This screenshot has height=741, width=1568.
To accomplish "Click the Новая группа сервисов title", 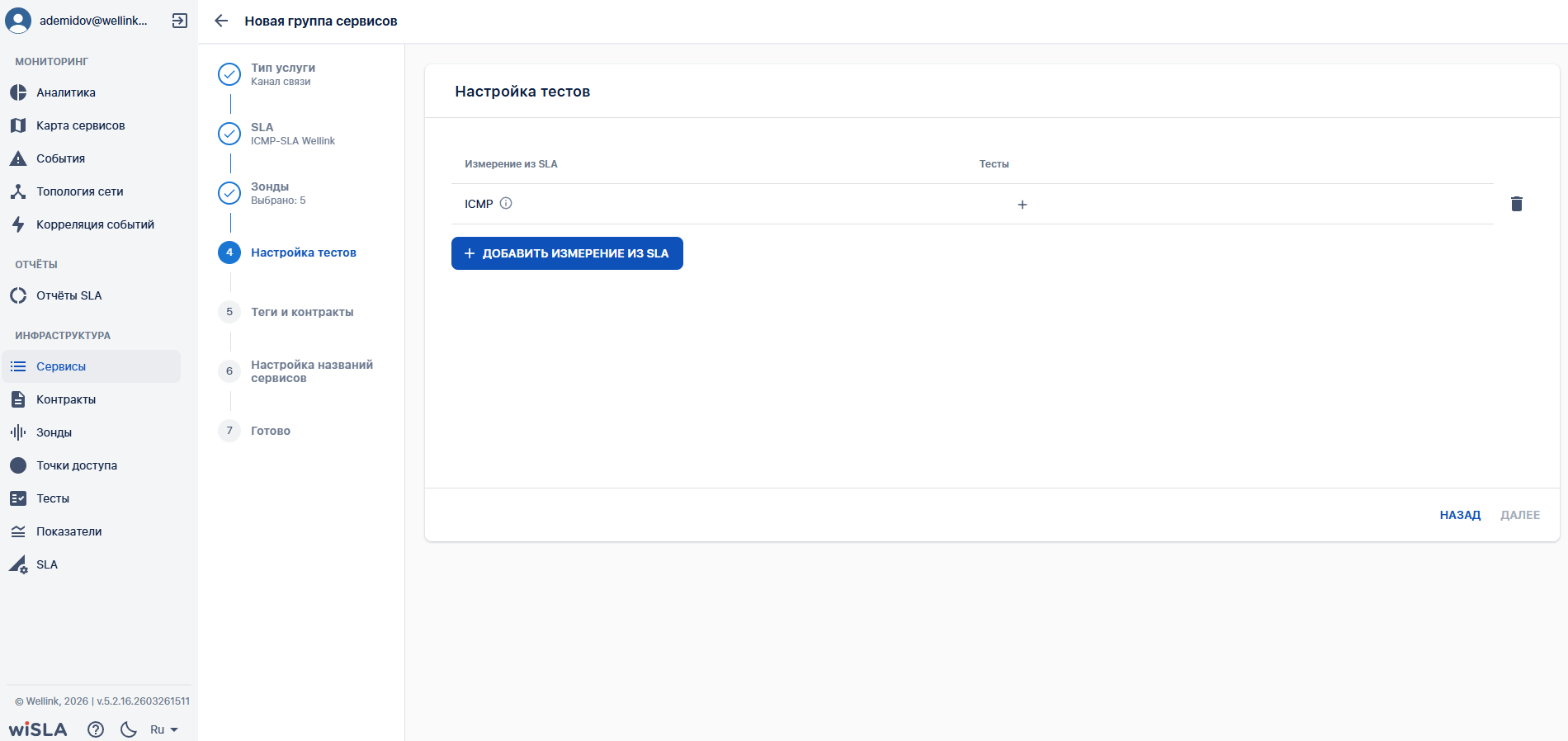I will (321, 21).
